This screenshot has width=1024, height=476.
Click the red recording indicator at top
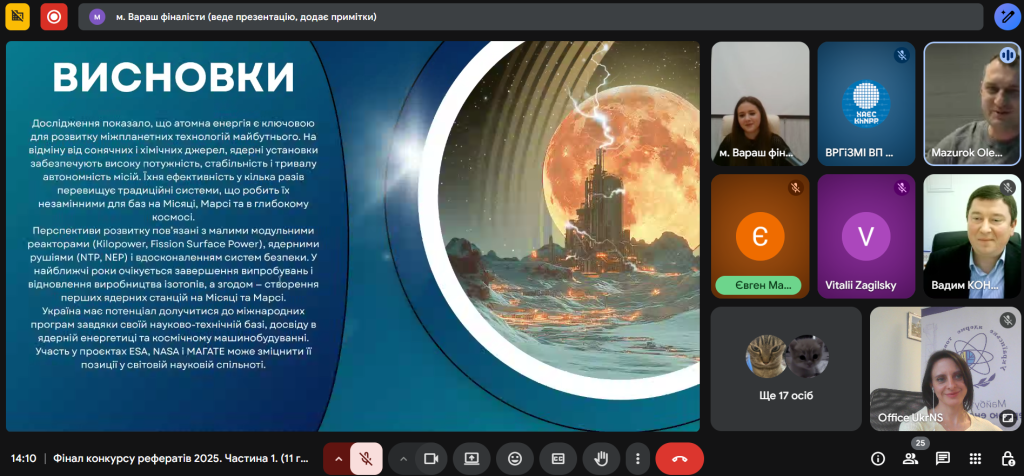pyautogui.click(x=53, y=16)
